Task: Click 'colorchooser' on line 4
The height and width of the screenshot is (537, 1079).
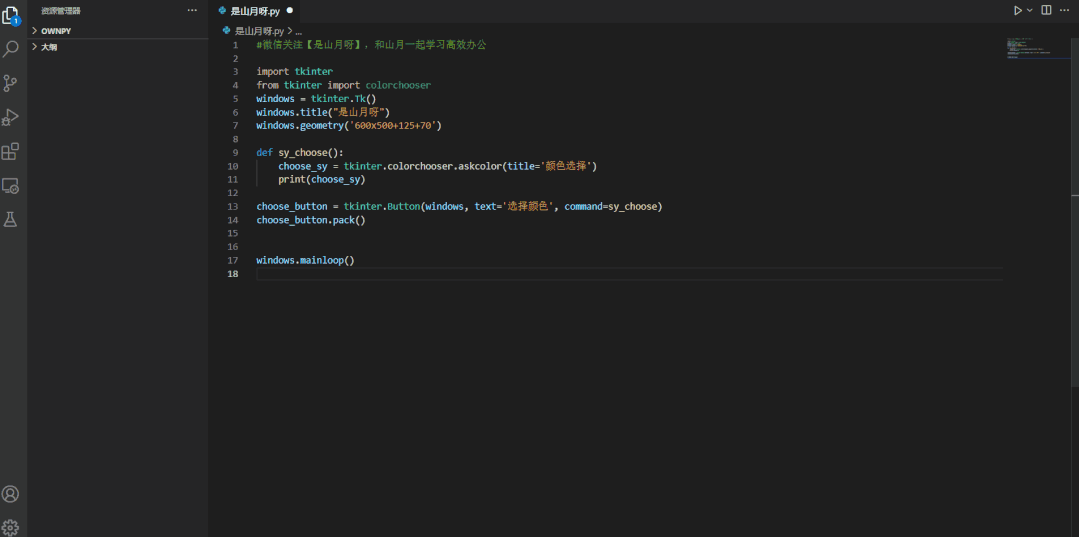Action: click(398, 85)
